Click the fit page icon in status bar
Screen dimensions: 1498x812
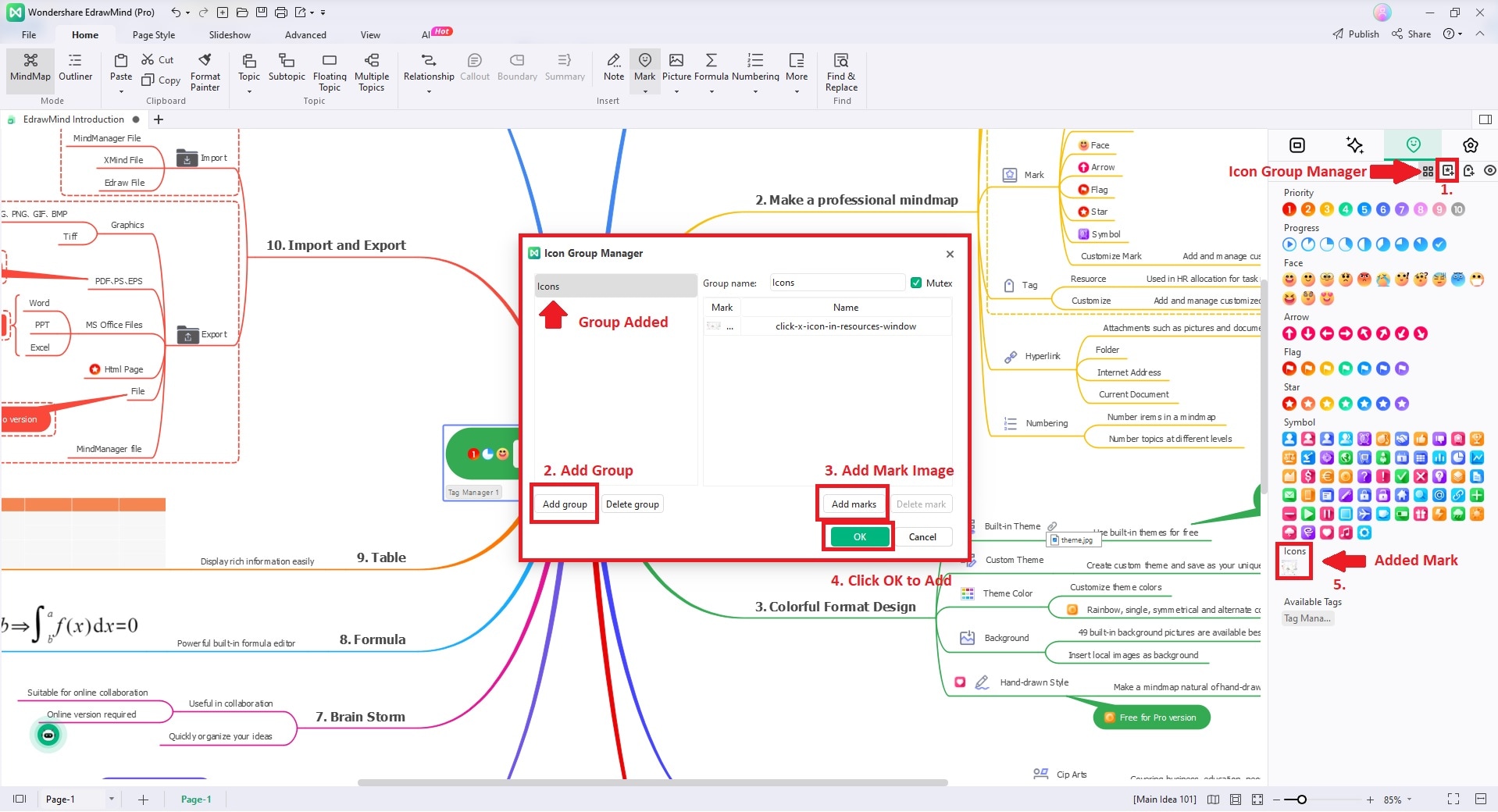click(x=1236, y=800)
